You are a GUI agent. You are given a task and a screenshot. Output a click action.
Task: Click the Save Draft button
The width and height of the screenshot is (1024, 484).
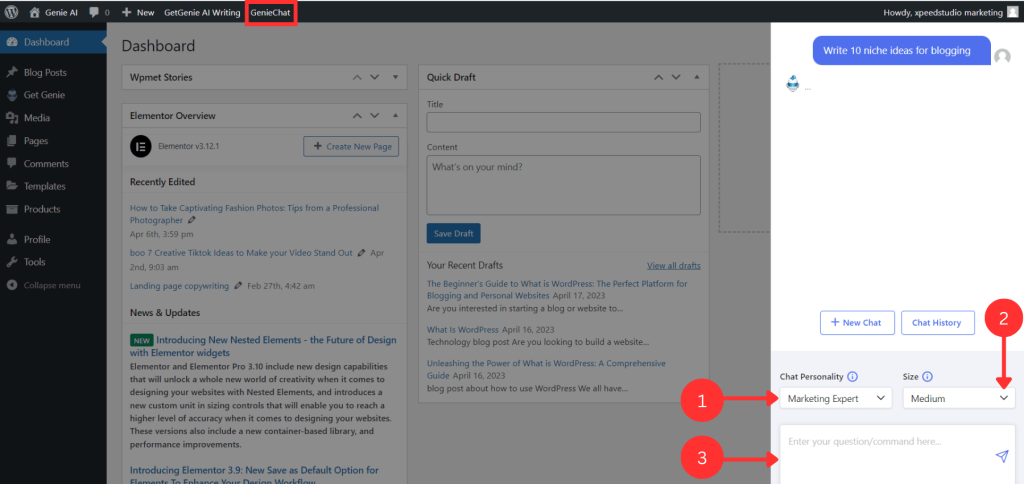454,233
